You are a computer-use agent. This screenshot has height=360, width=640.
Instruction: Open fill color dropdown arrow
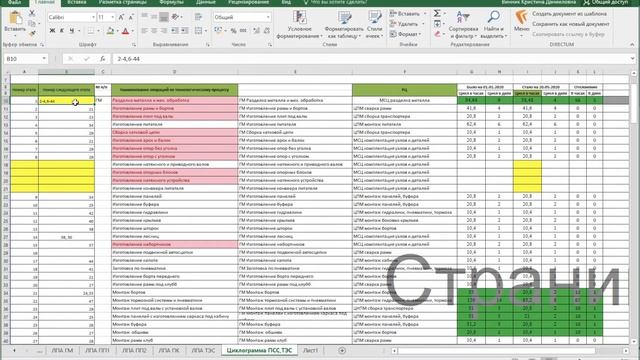[117, 31]
